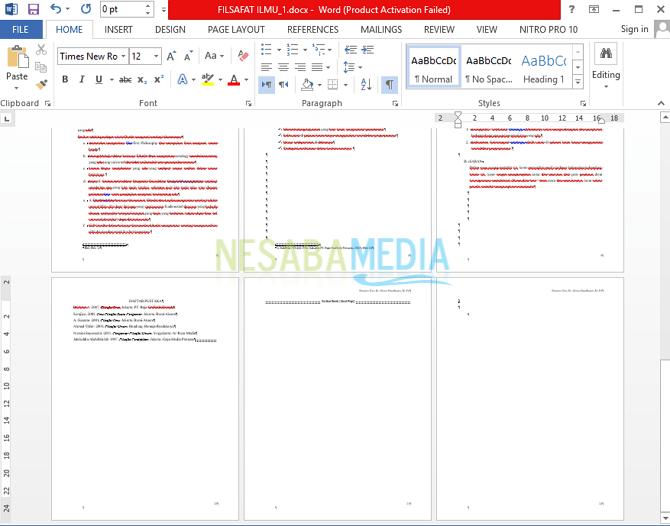Image resolution: width=670 pixels, height=526 pixels.
Task: Clear all formatting with eraser icon
Action: tap(243, 56)
